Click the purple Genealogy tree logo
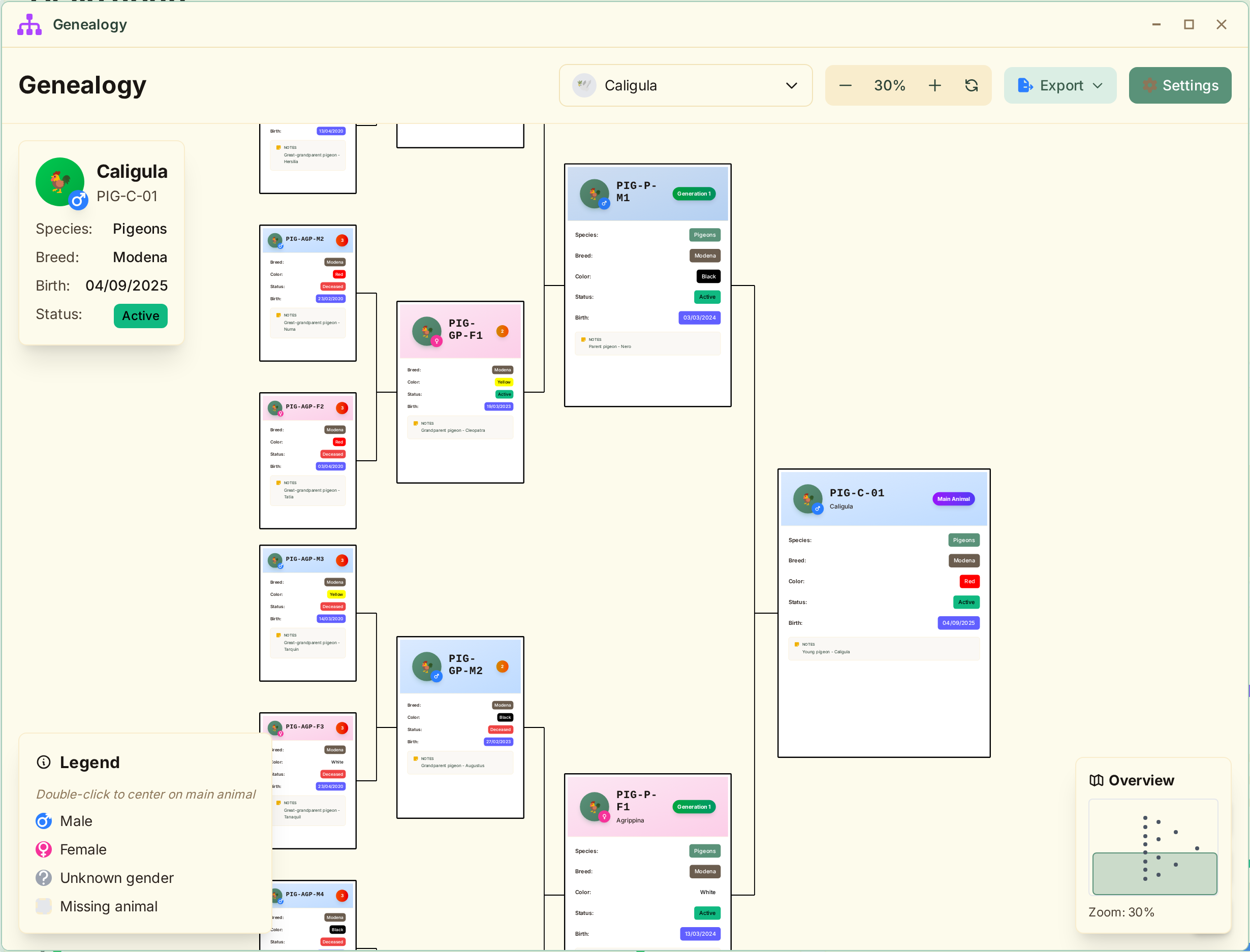Screen dimensions: 1250x952 coord(28,24)
